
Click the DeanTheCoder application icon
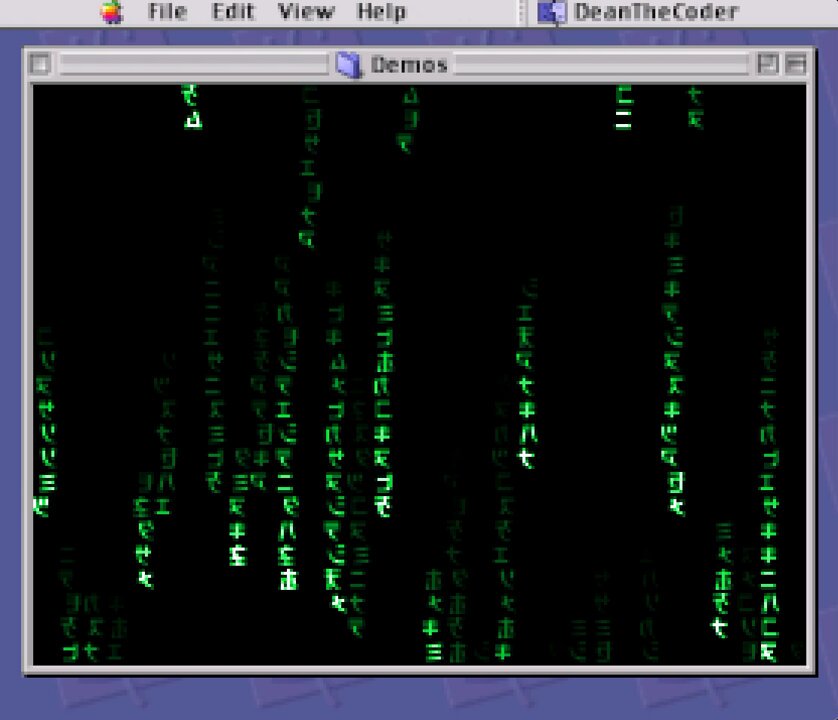click(552, 12)
